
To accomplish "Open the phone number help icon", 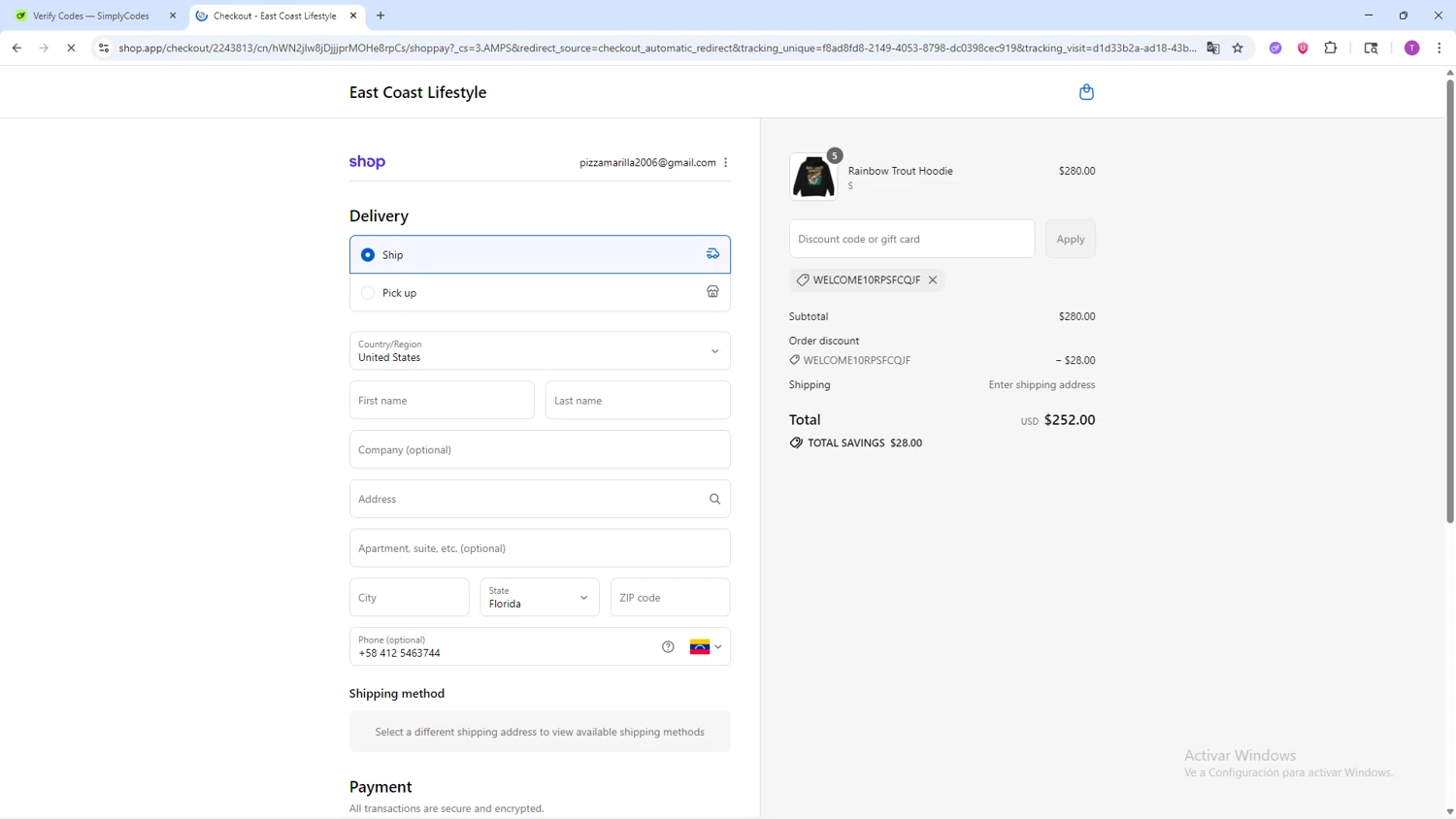I will click(668, 647).
